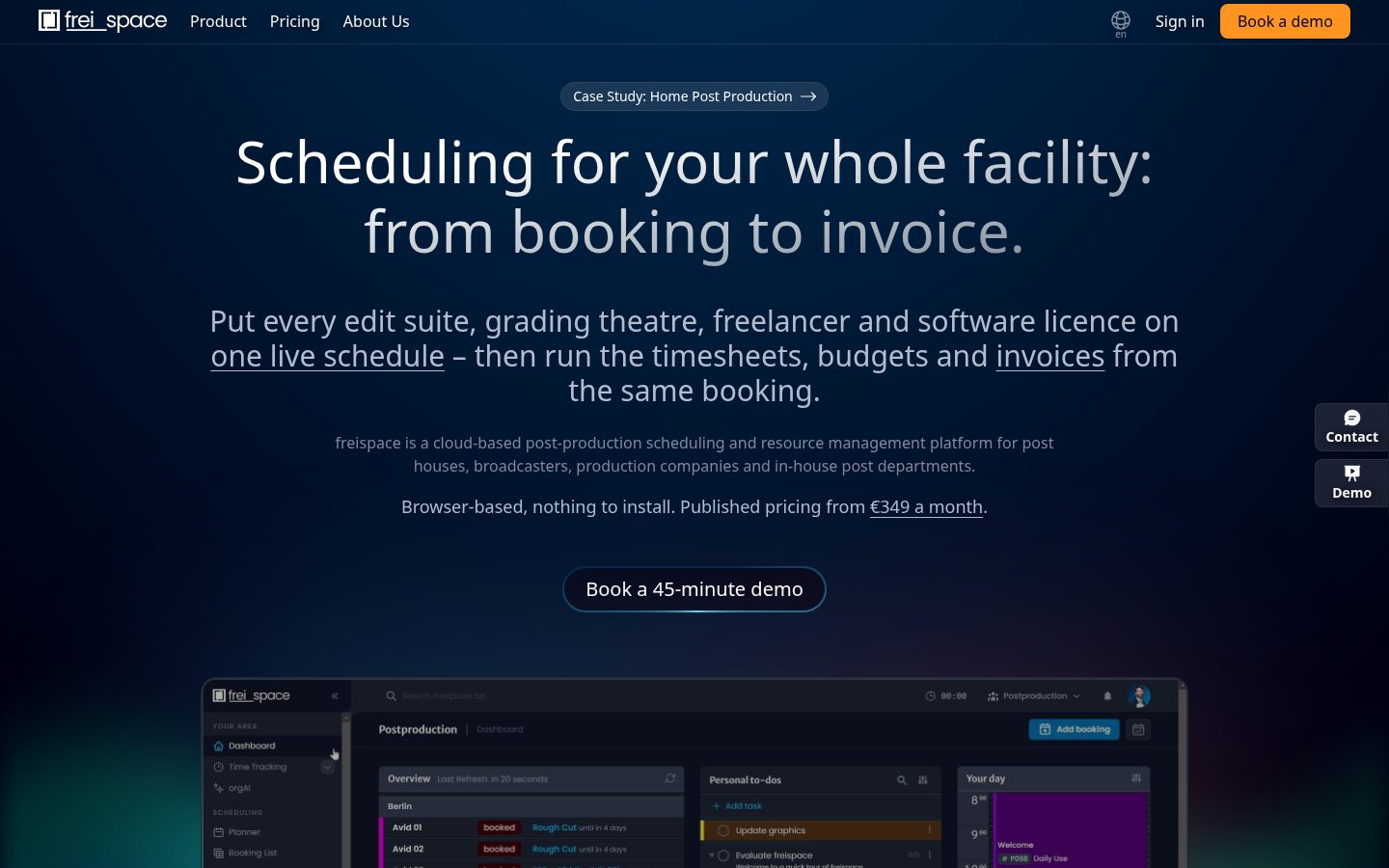Click the purple Welcome event in Your day
This screenshot has height=868, width=1389.
1071,829
